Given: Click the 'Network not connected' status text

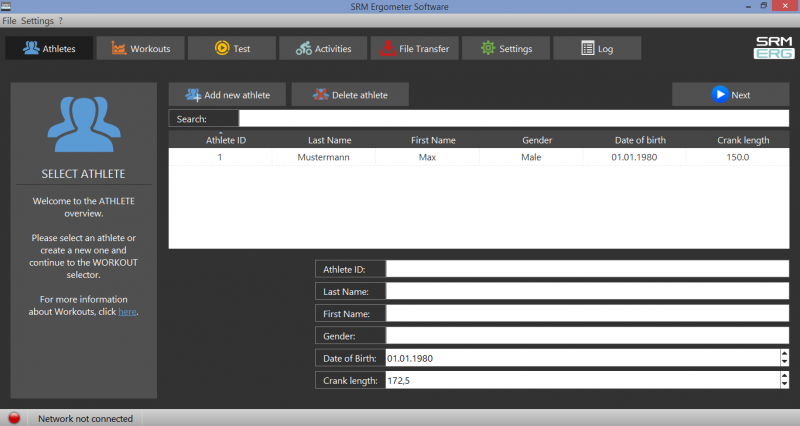Looking at the screenshot, I should (x=85, y=418).
